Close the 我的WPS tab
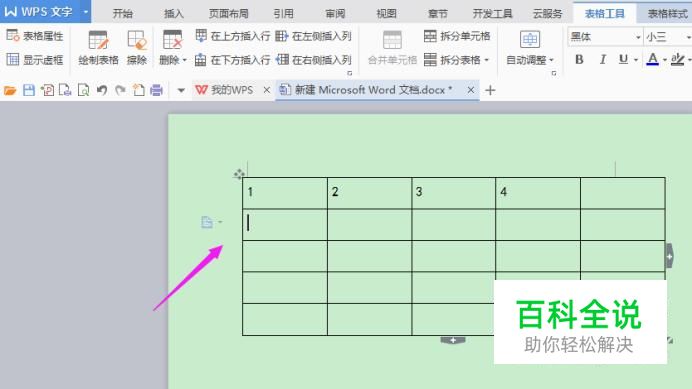This screenshot has height=389, width=692. [267, 90]
